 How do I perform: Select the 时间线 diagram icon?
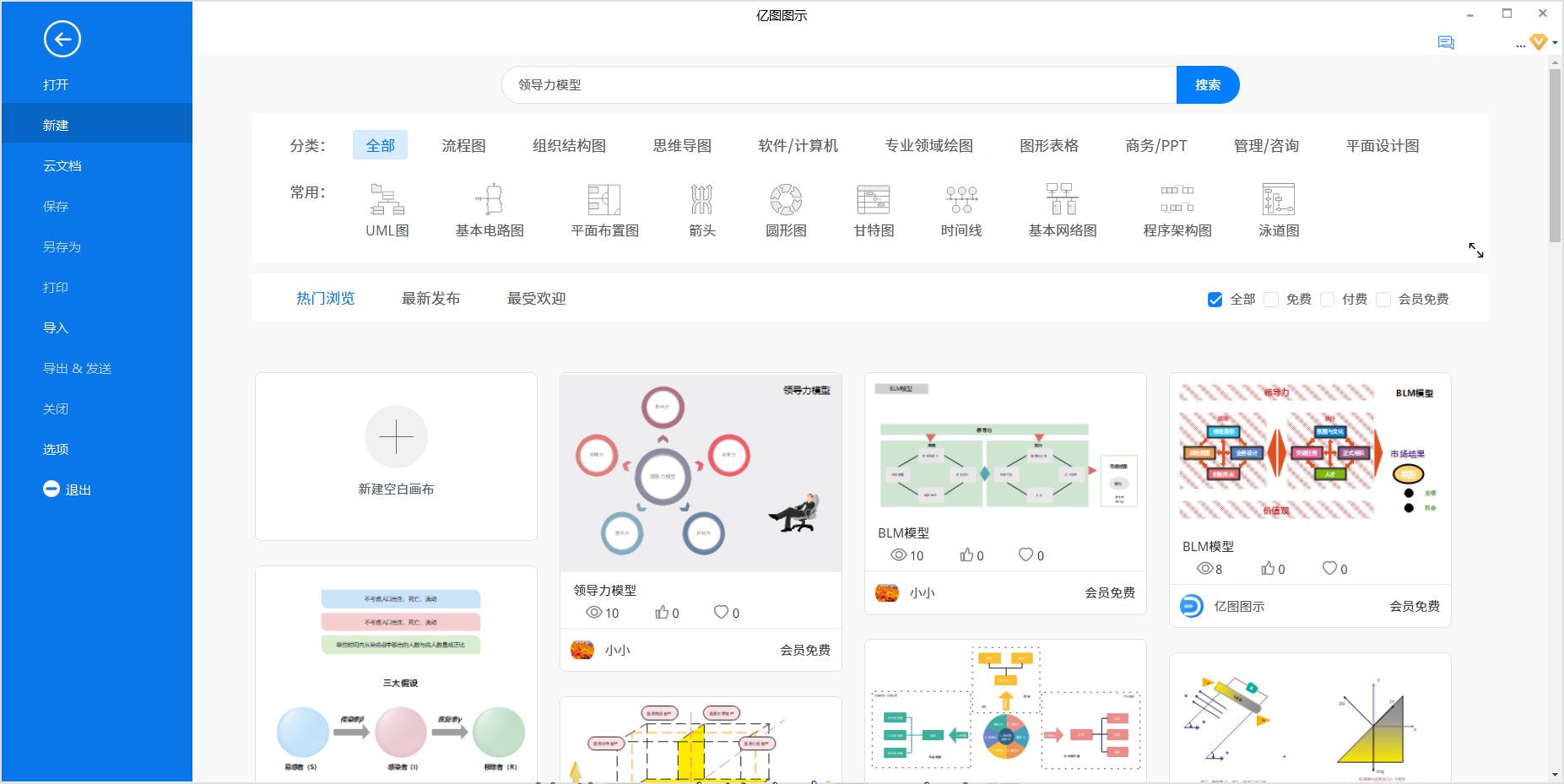point(961,200)
